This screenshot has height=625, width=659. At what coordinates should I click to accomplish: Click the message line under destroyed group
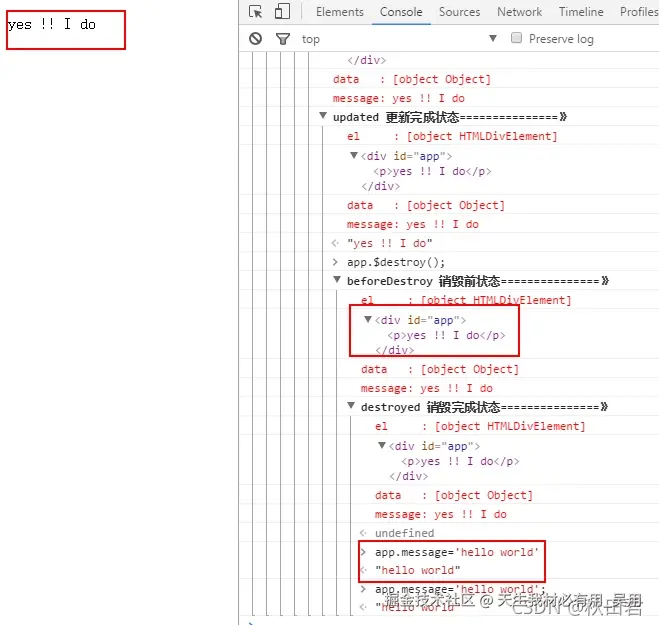(440, 514)
